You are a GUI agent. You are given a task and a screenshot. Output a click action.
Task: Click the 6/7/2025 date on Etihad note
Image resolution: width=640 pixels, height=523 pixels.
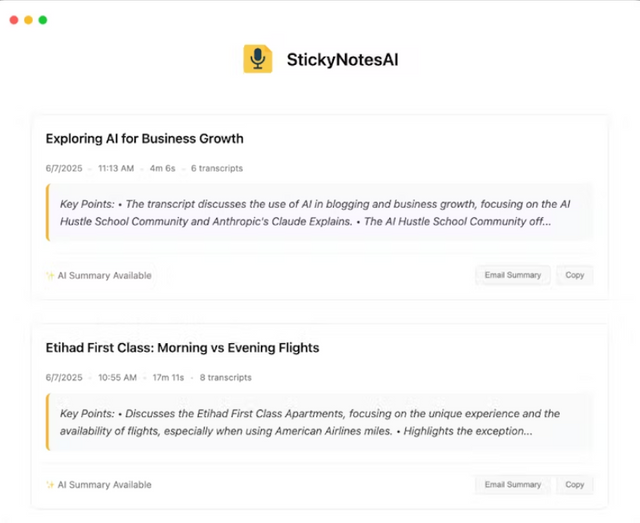point(64,377)
